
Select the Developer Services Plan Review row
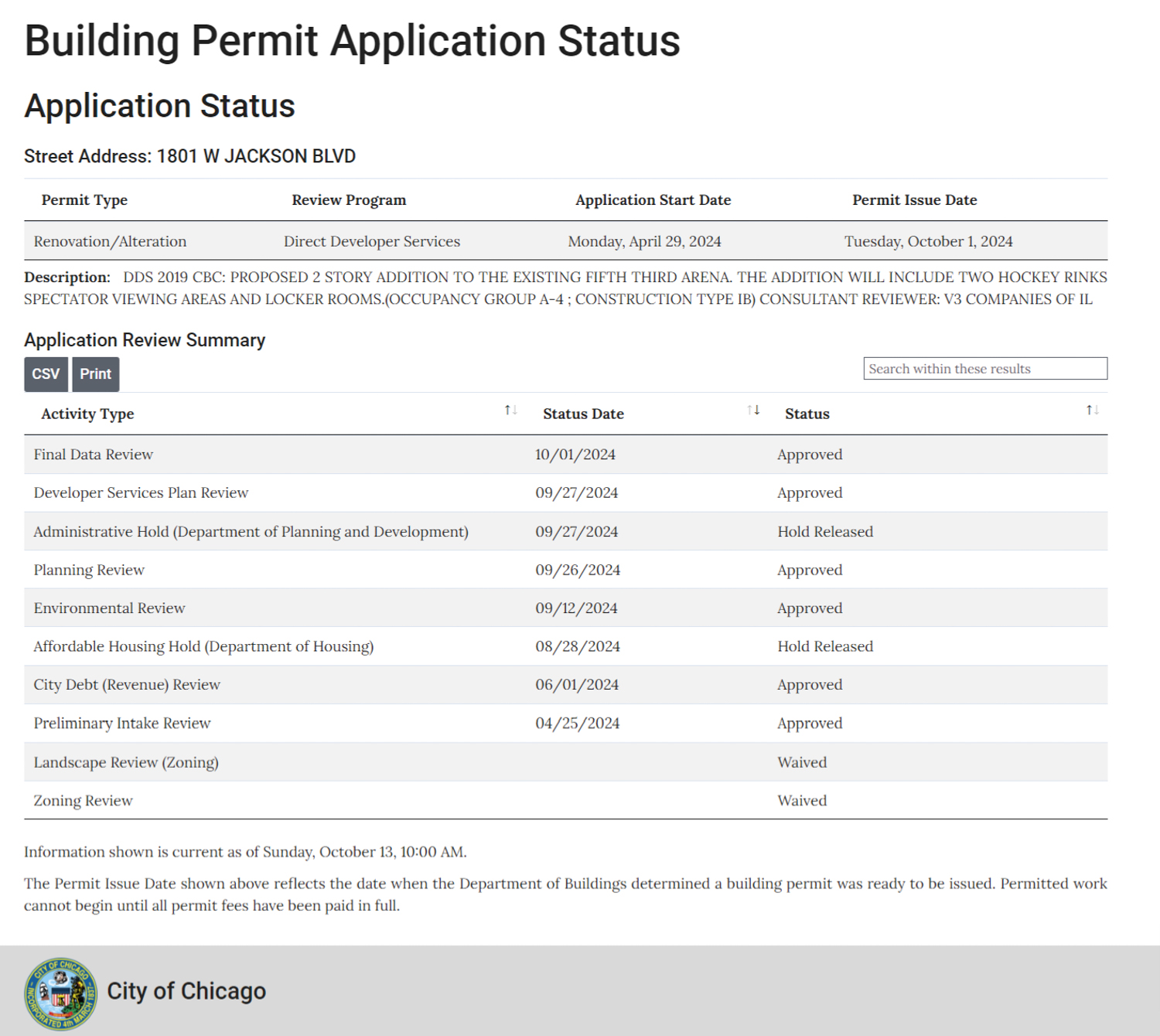point(565,492)
